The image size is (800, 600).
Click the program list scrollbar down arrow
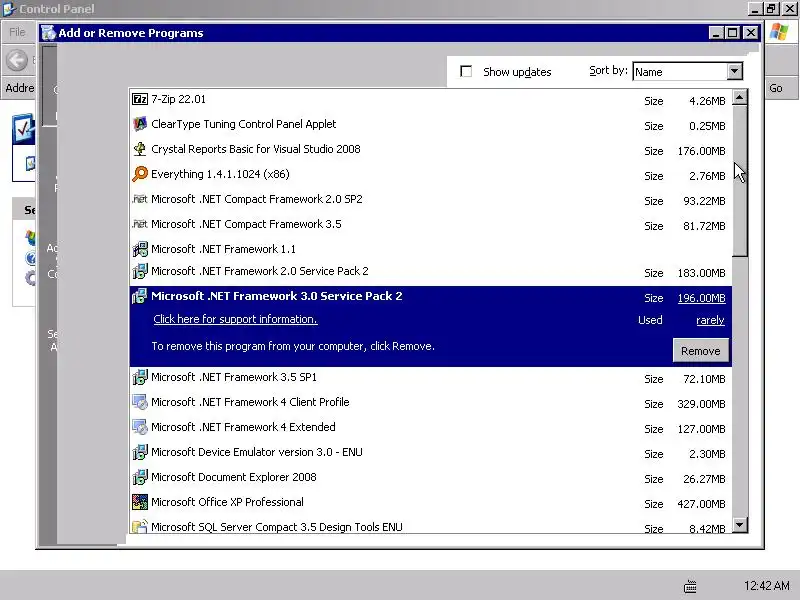[x=740, y=524]
